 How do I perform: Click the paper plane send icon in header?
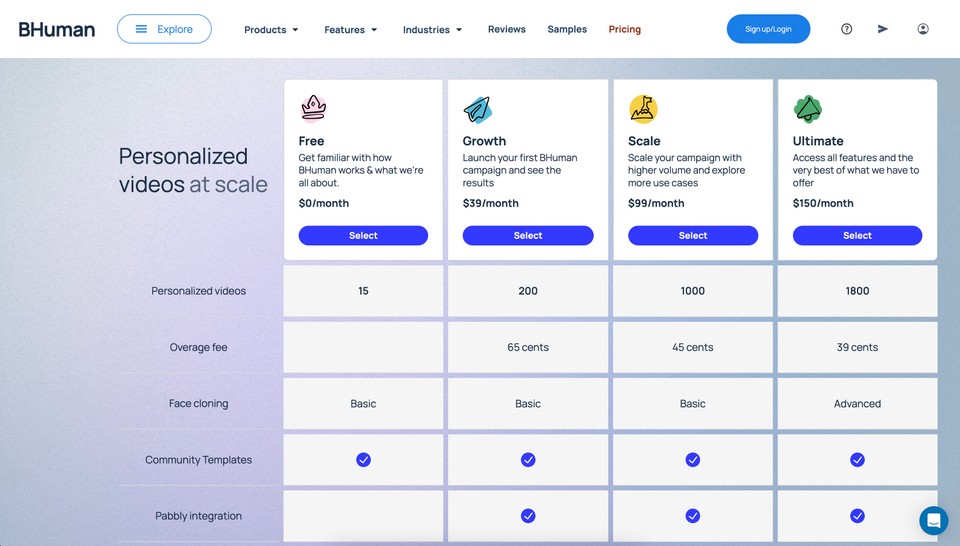(882, 29)
